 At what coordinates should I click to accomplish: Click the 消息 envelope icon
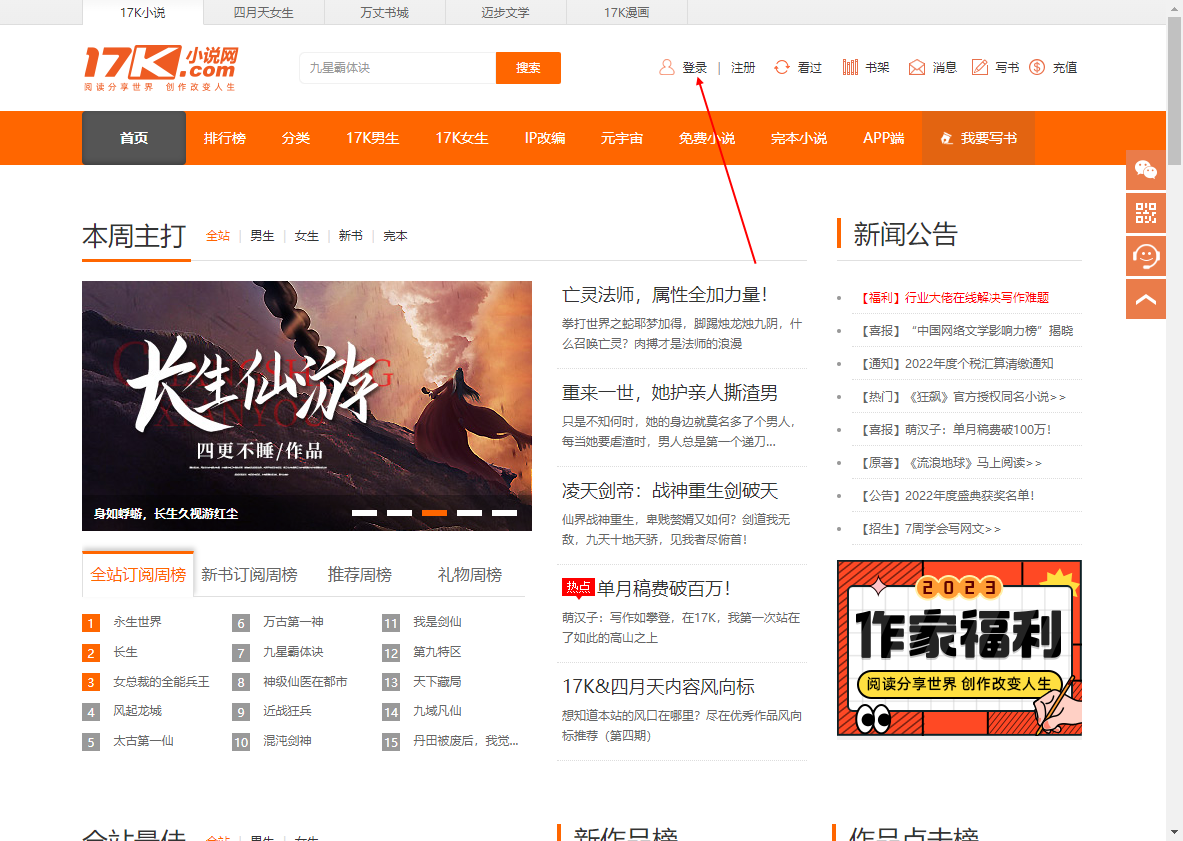917,67
